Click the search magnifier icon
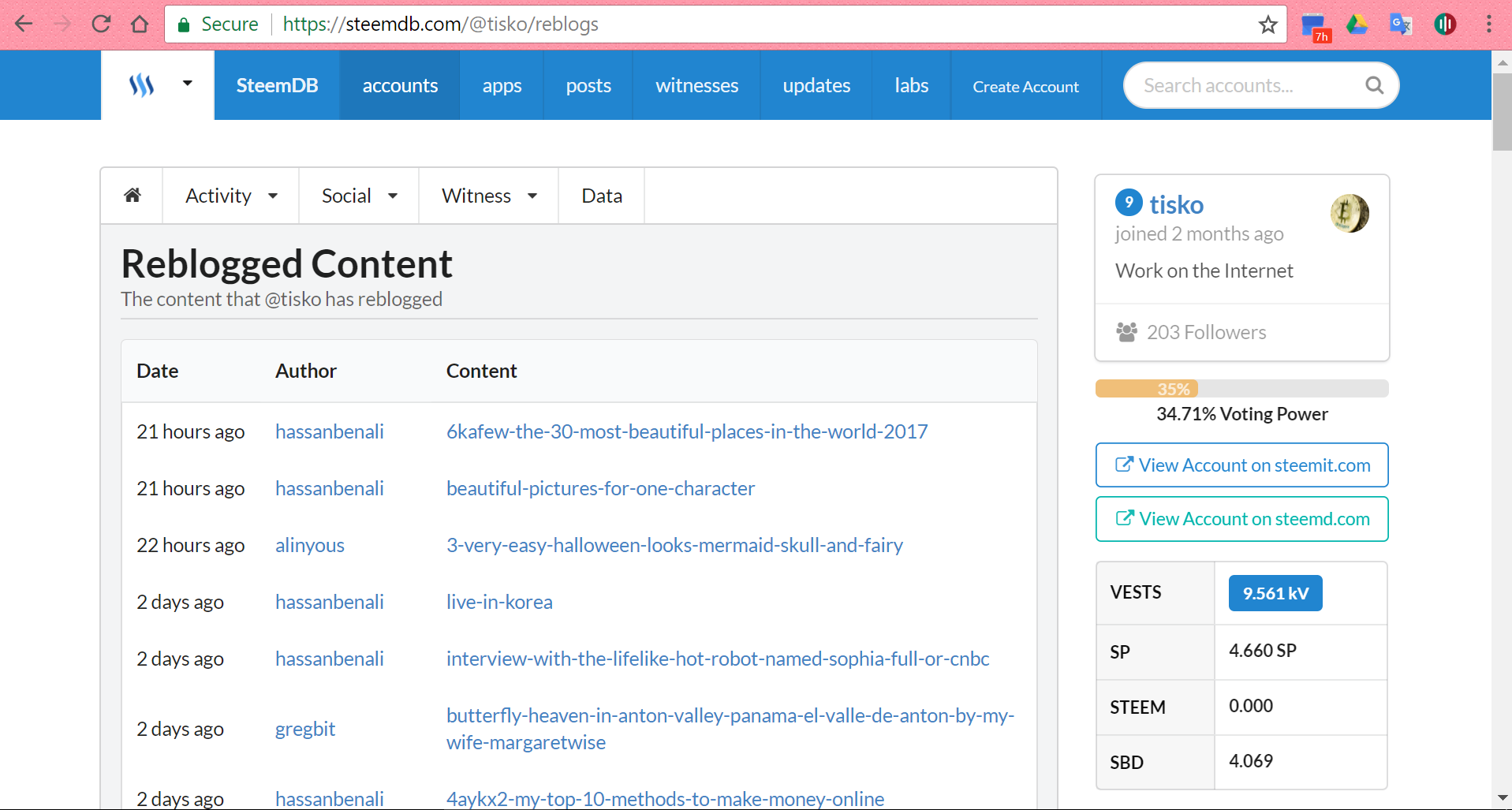 (x=1374, y=85)
